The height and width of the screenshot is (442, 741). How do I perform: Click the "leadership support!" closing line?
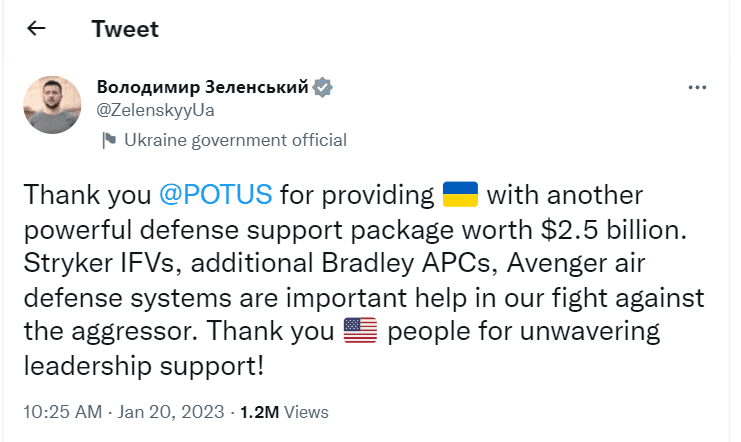point(143,365)
